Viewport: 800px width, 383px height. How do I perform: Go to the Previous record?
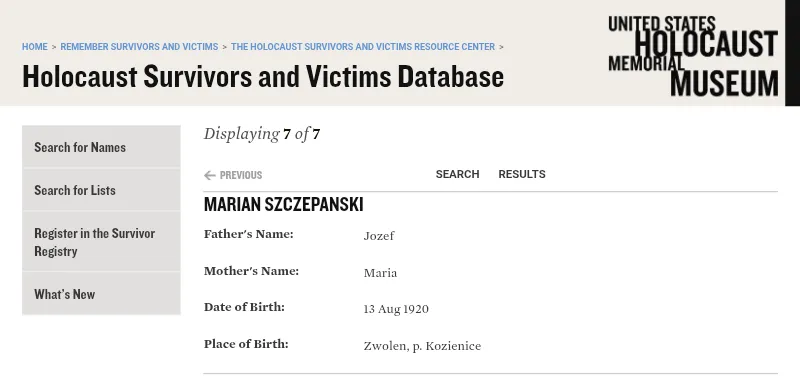point(233,175)
